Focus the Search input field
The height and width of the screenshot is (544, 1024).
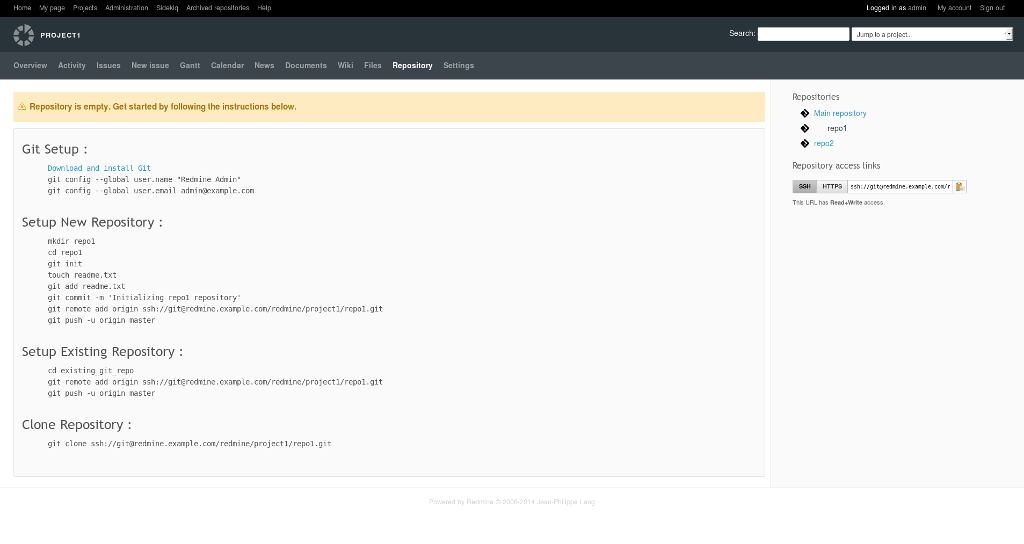803,34
